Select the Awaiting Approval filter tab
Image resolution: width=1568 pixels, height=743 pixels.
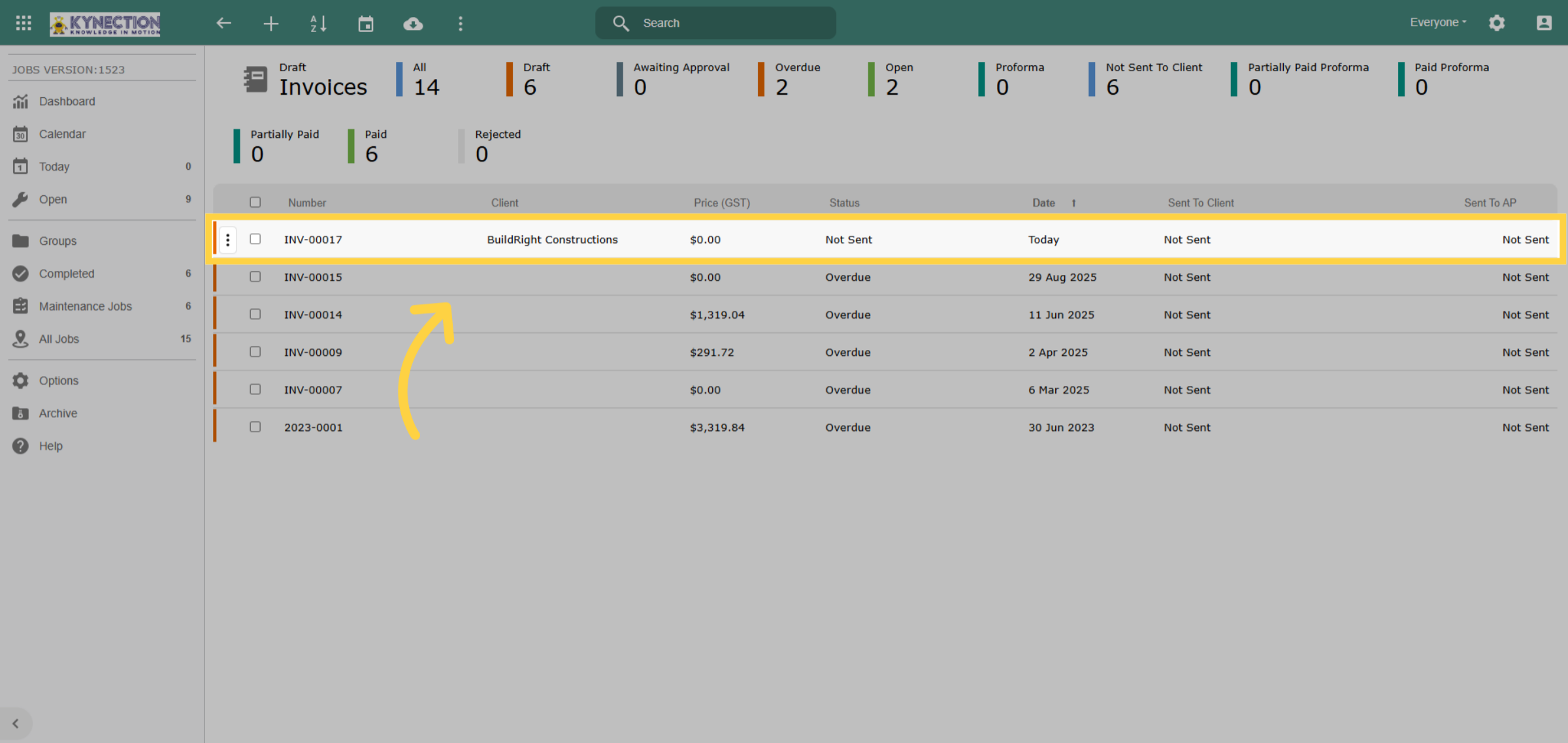[674, 79]
